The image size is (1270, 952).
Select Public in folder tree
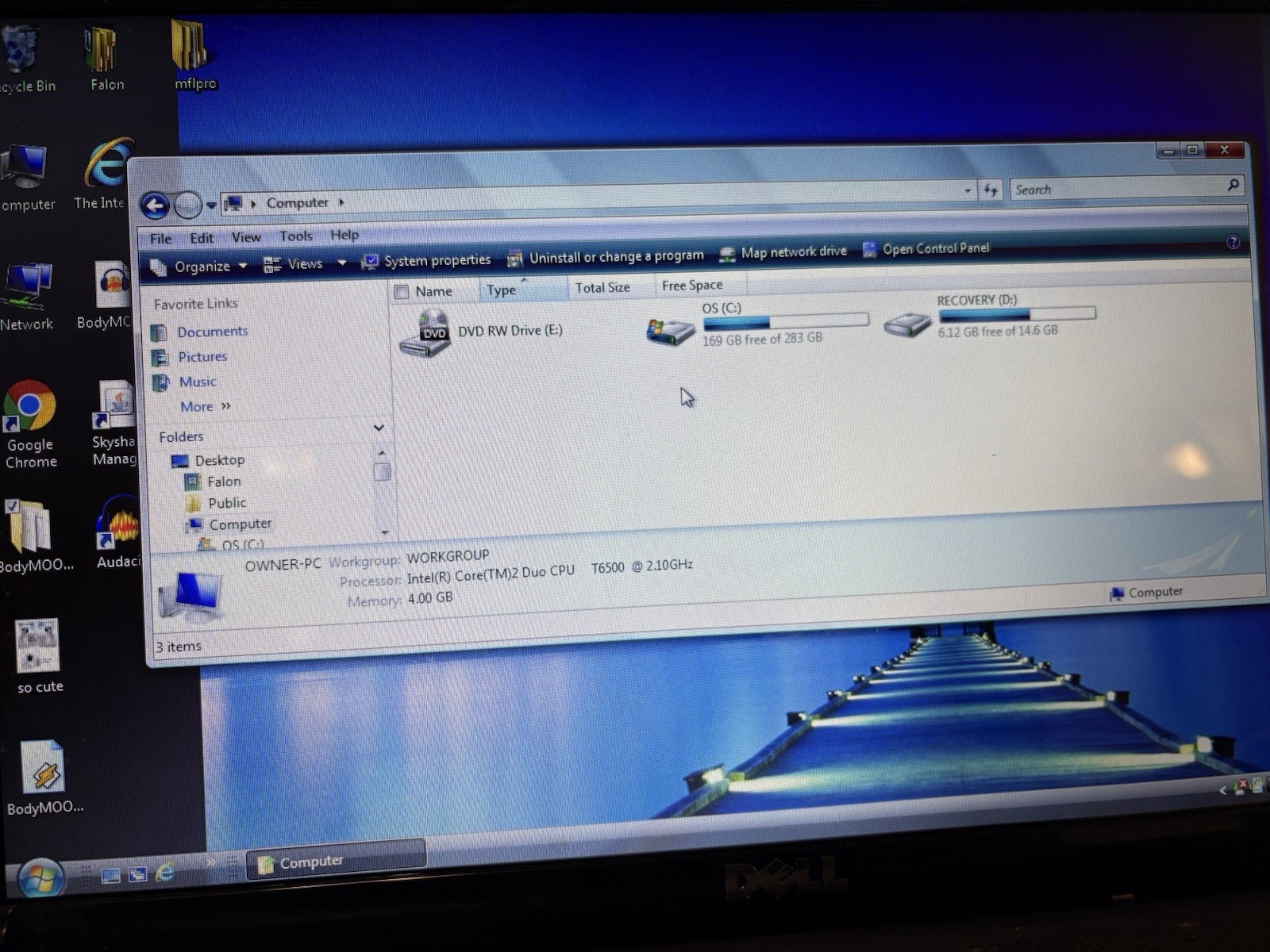pyautogui.click(x=216, y=503)
